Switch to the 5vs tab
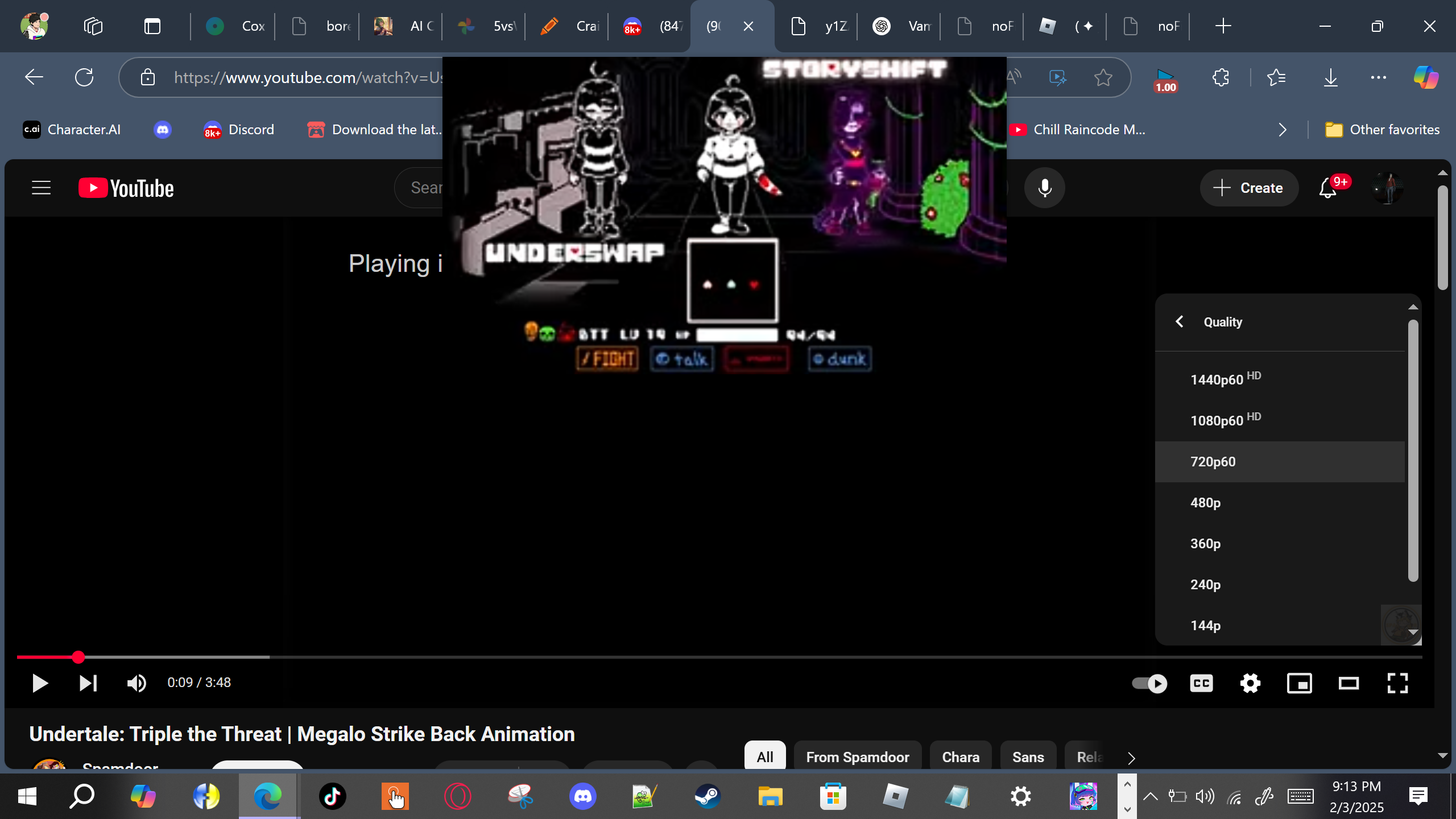This screenshot has width=1456, height=819. (x=486, y=26)
